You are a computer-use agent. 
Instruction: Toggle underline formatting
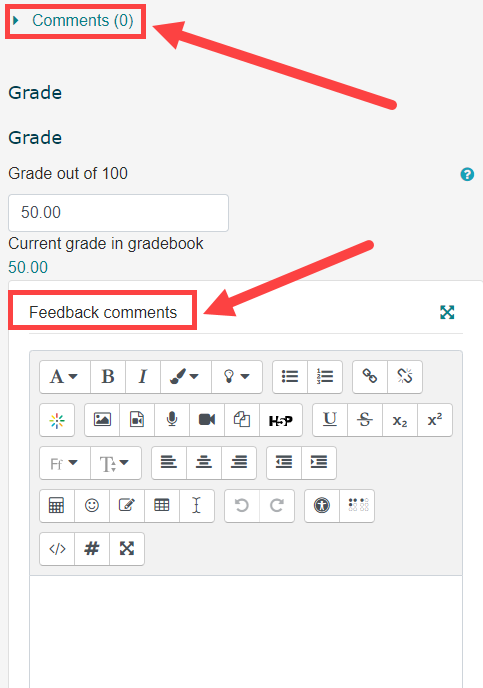tap(330, 420)
